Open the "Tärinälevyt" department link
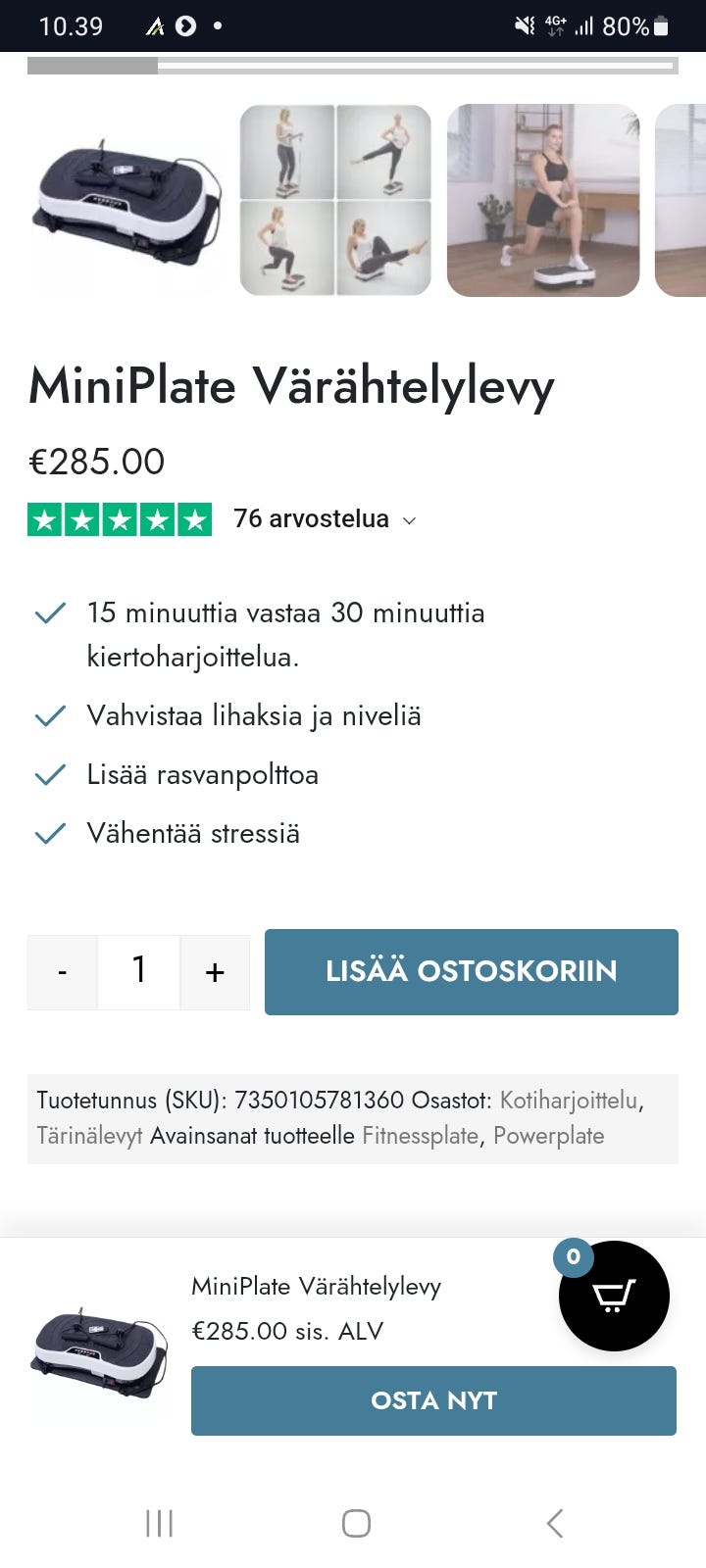The image size is (706, 1568). click(90, 1136)
